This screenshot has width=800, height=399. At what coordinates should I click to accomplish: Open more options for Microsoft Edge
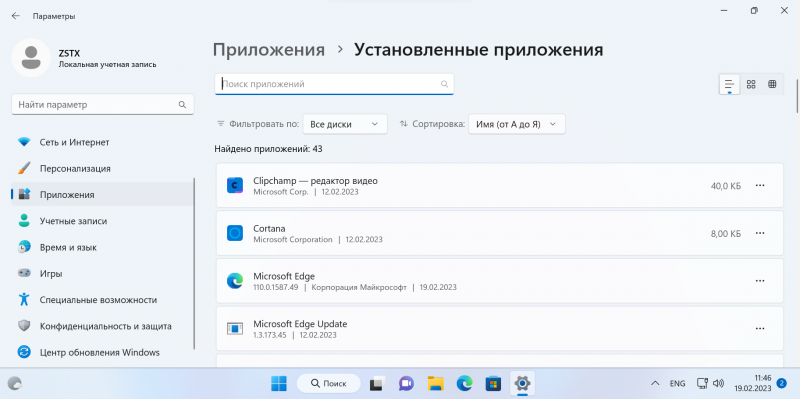click(x=760, y=281)
